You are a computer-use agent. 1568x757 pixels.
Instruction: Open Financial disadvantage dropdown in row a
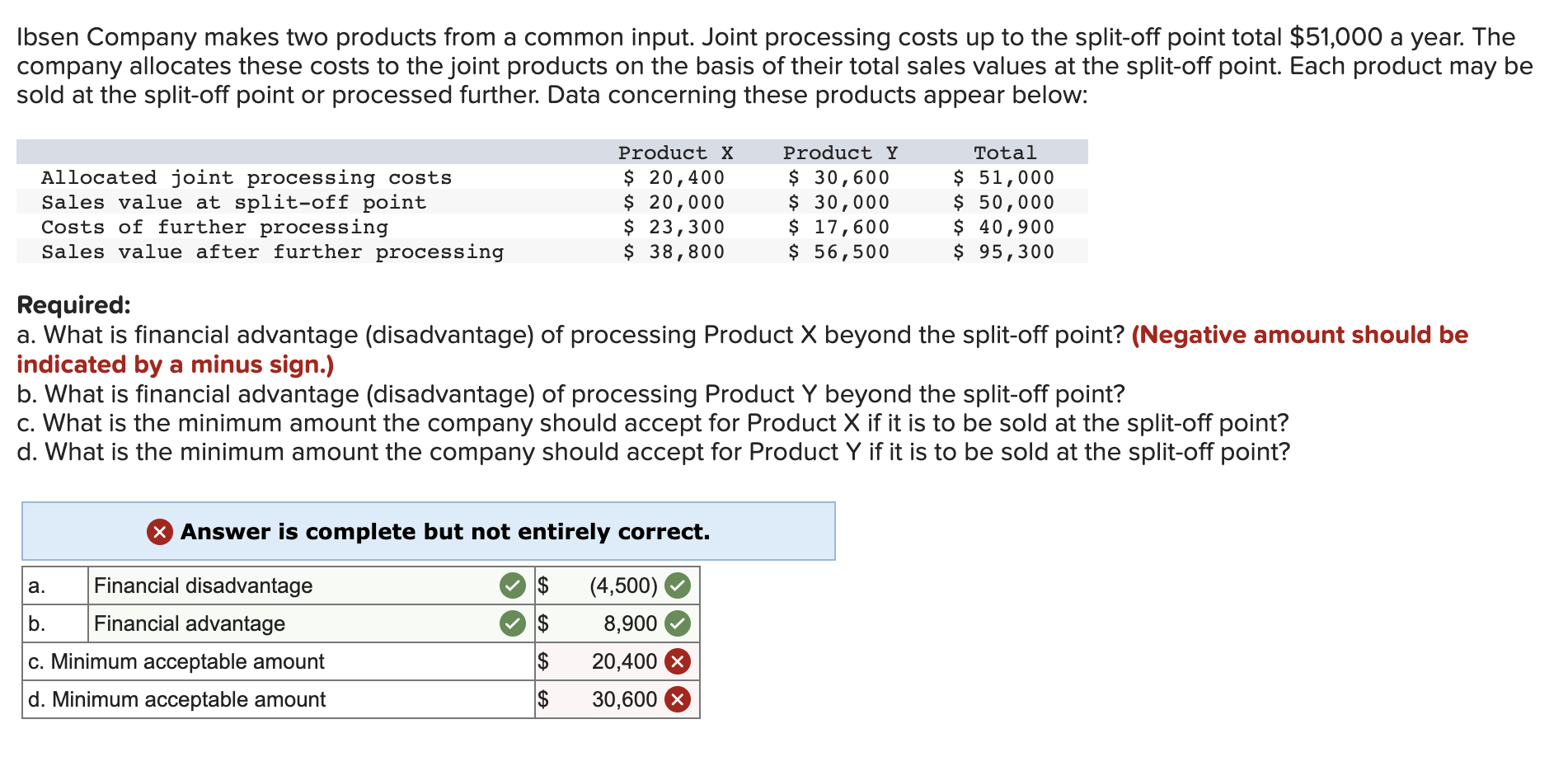(x=311, y=585)
